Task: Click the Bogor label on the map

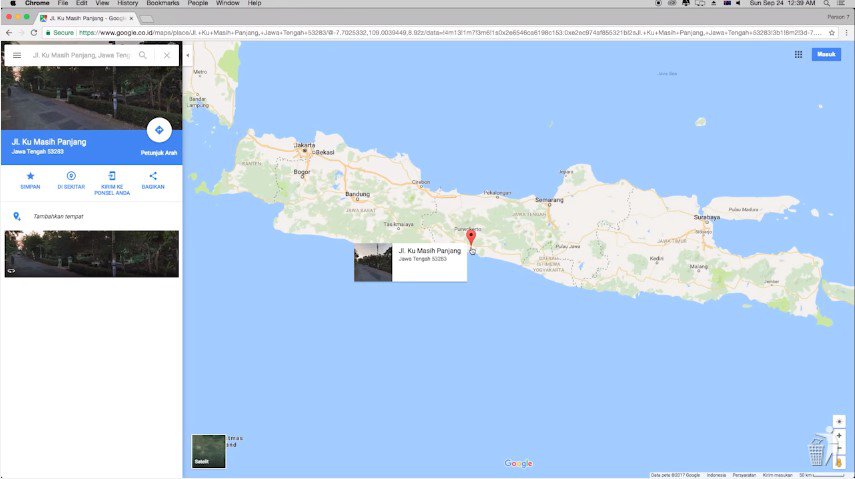Action: coord(302,172)
